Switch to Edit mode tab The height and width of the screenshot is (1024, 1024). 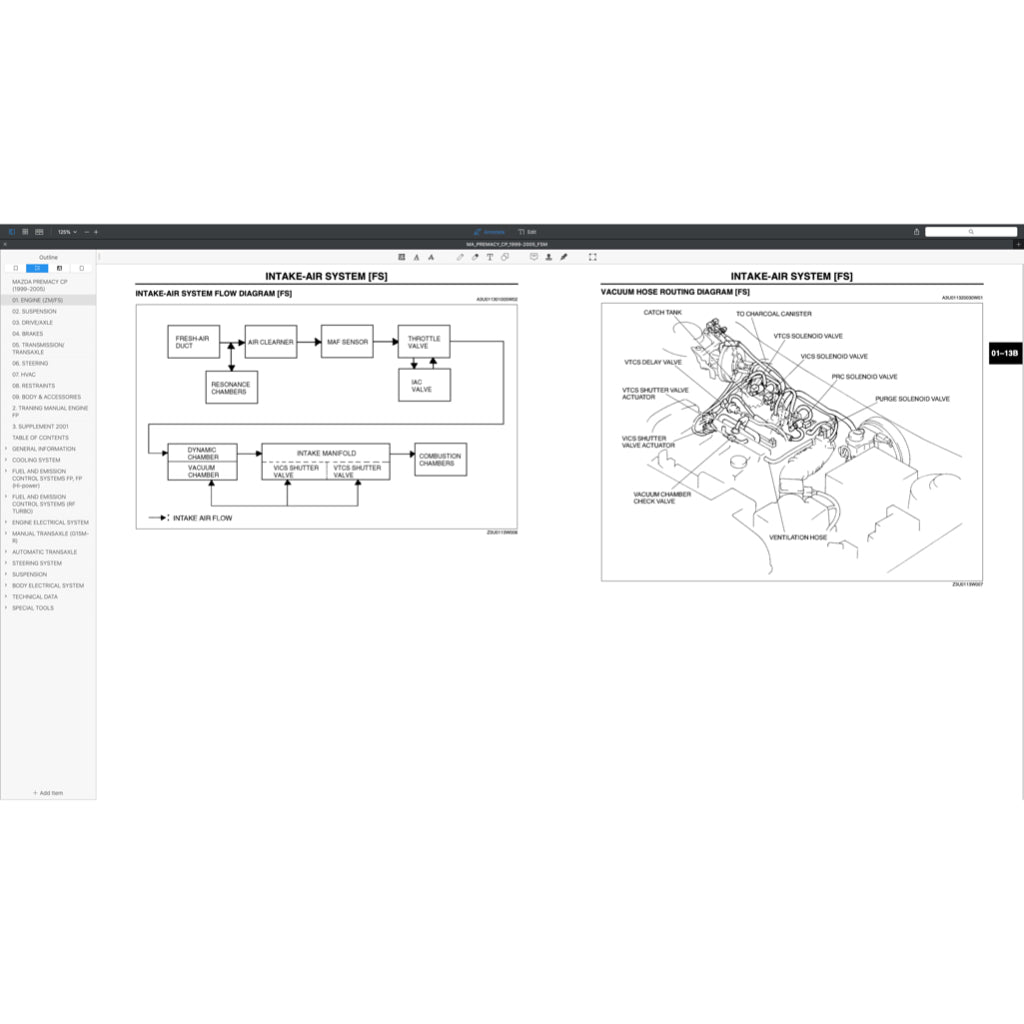click(528, 231)
